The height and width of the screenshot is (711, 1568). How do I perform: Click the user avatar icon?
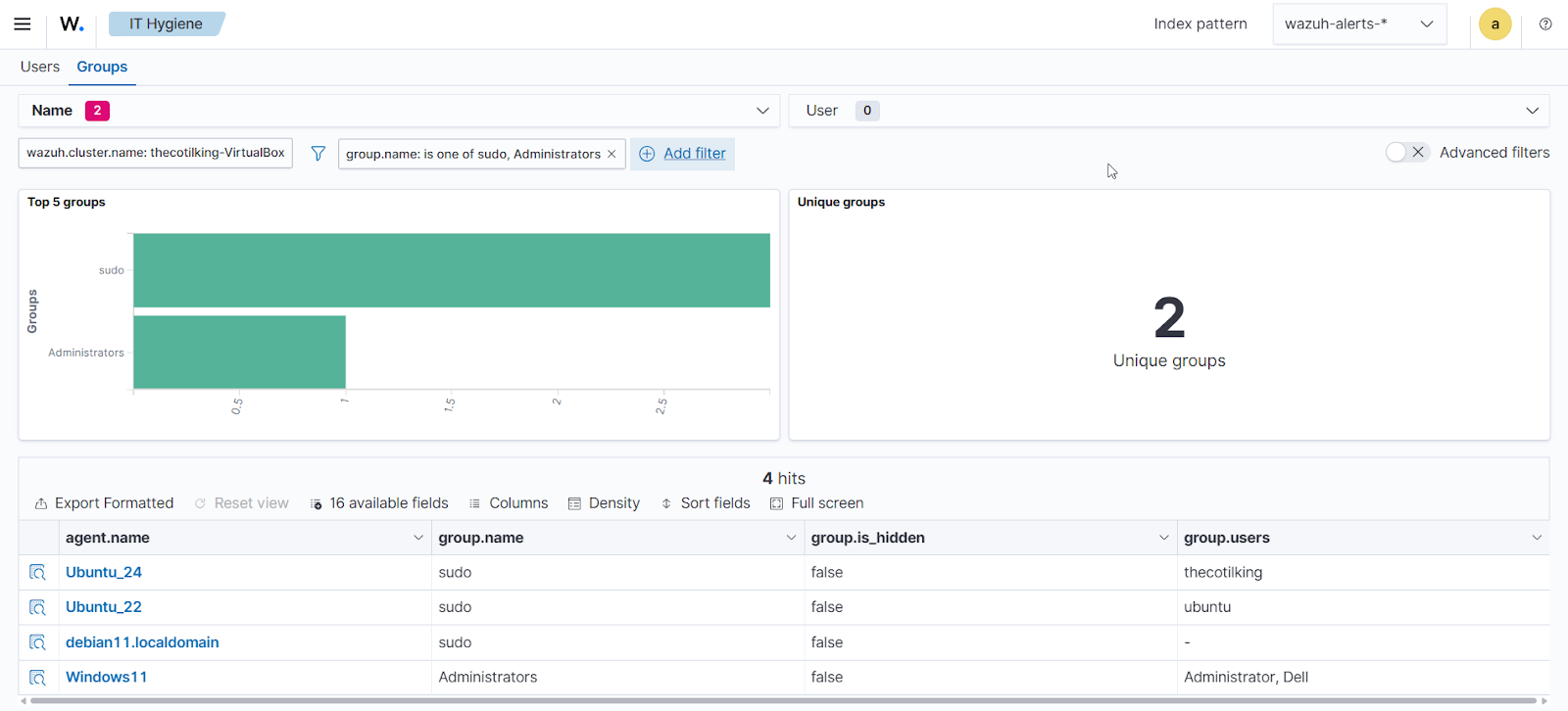pyautogui.click(x=1494, y=24)
